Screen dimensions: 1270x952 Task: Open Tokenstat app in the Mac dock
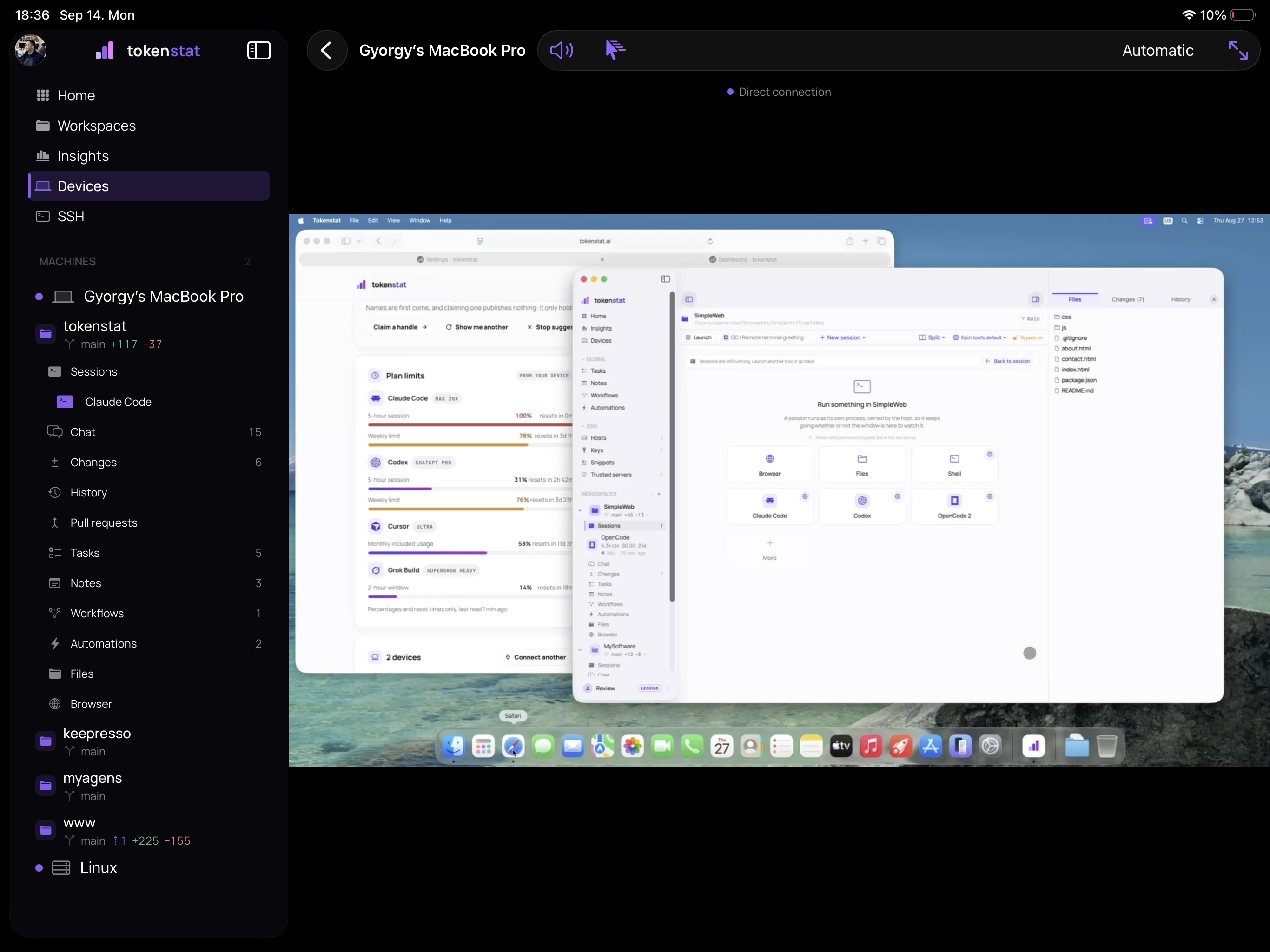tap(1033, 747)
